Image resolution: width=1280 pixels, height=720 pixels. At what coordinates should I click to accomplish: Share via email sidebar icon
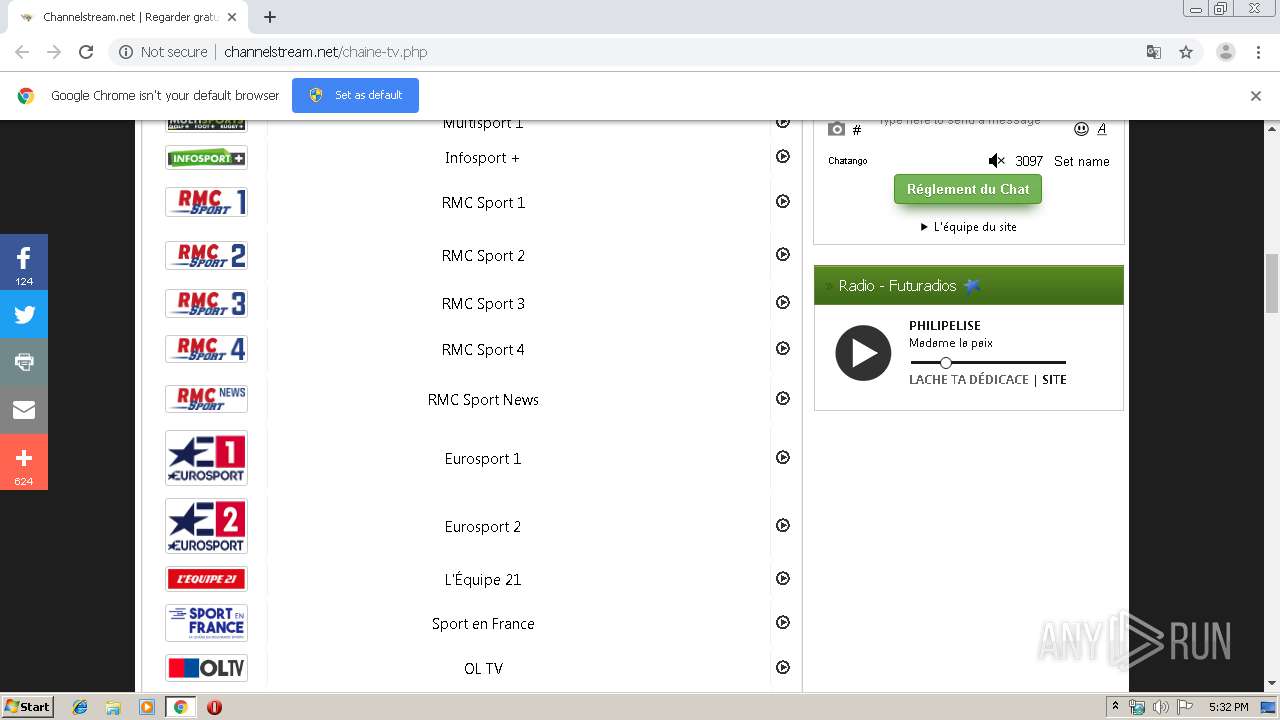24,410
